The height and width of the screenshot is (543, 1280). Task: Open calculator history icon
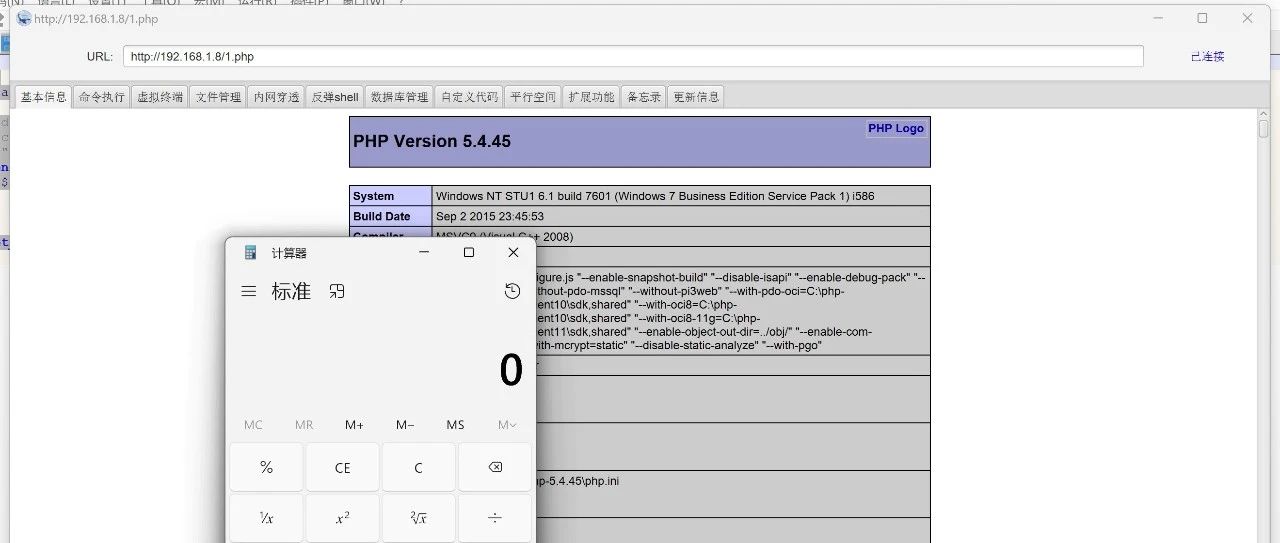tap(512, 291)
